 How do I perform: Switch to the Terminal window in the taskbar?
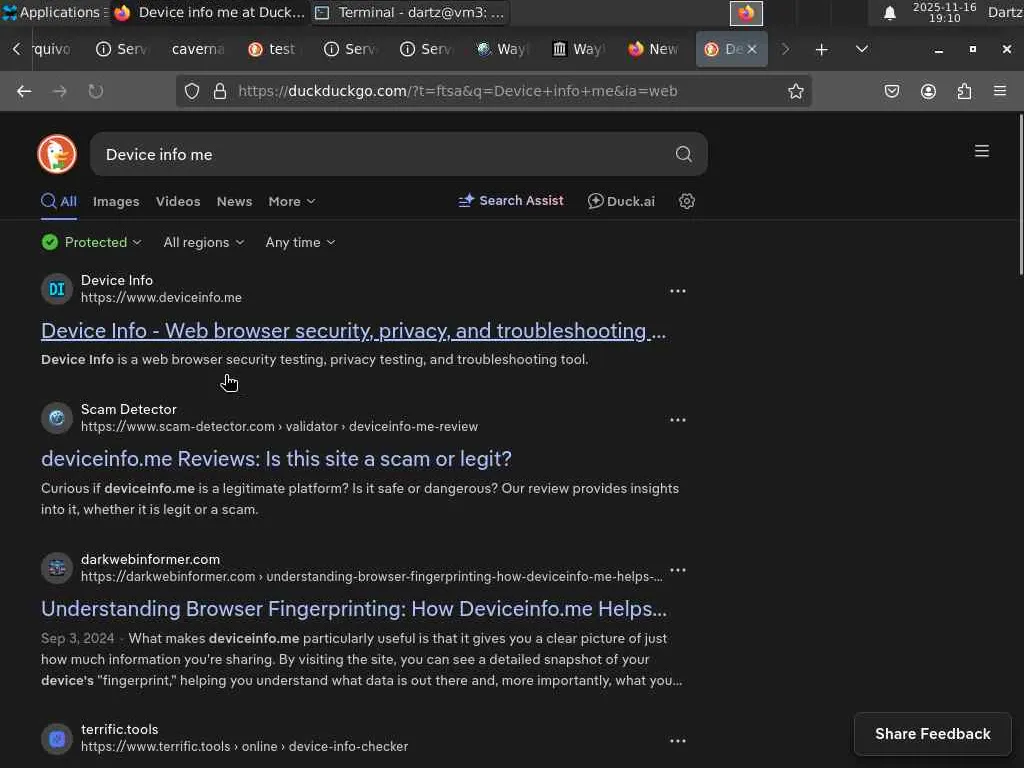pos(410,12)
